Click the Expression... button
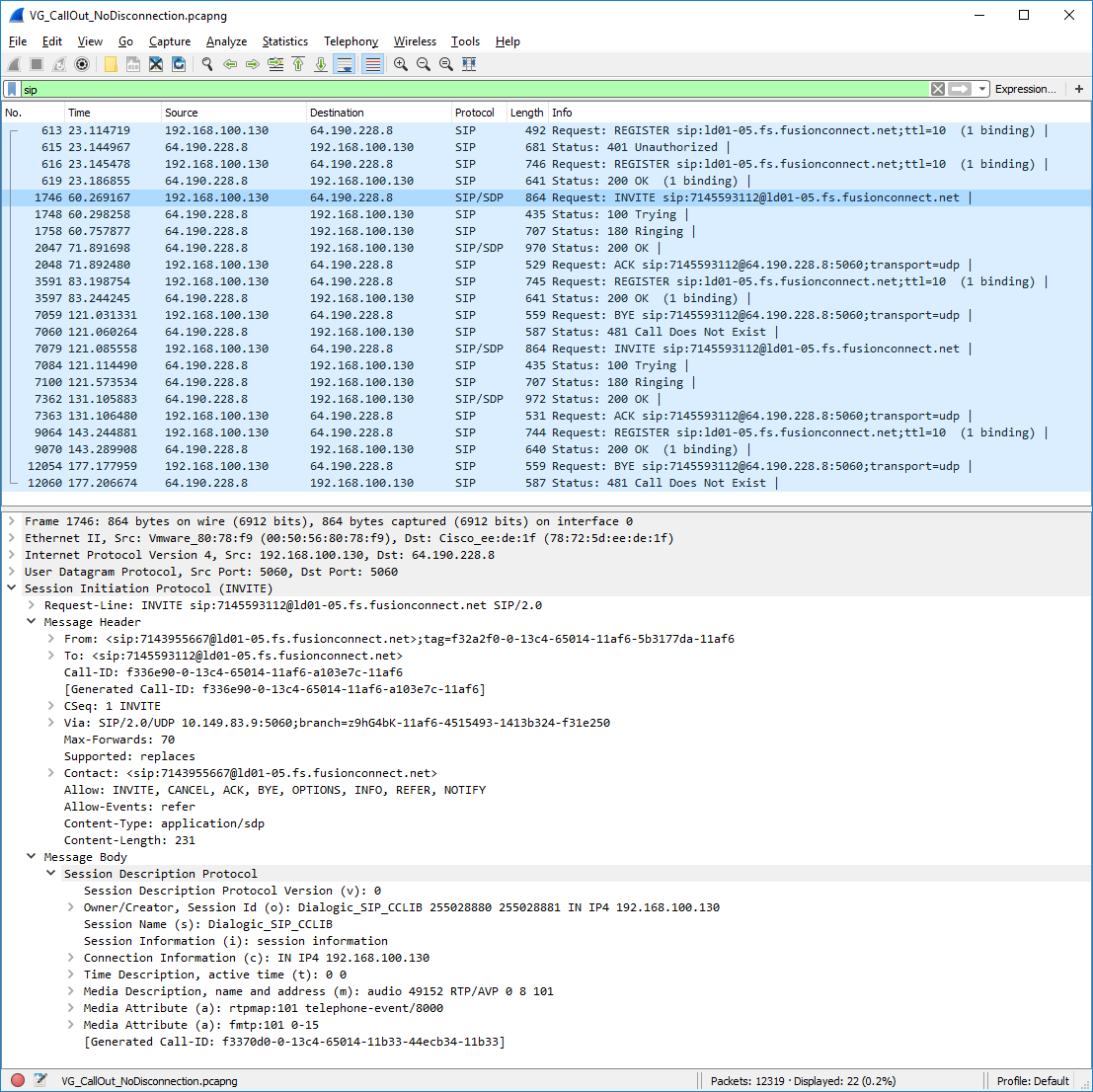1093x1092 pixels. point(1025,89)
